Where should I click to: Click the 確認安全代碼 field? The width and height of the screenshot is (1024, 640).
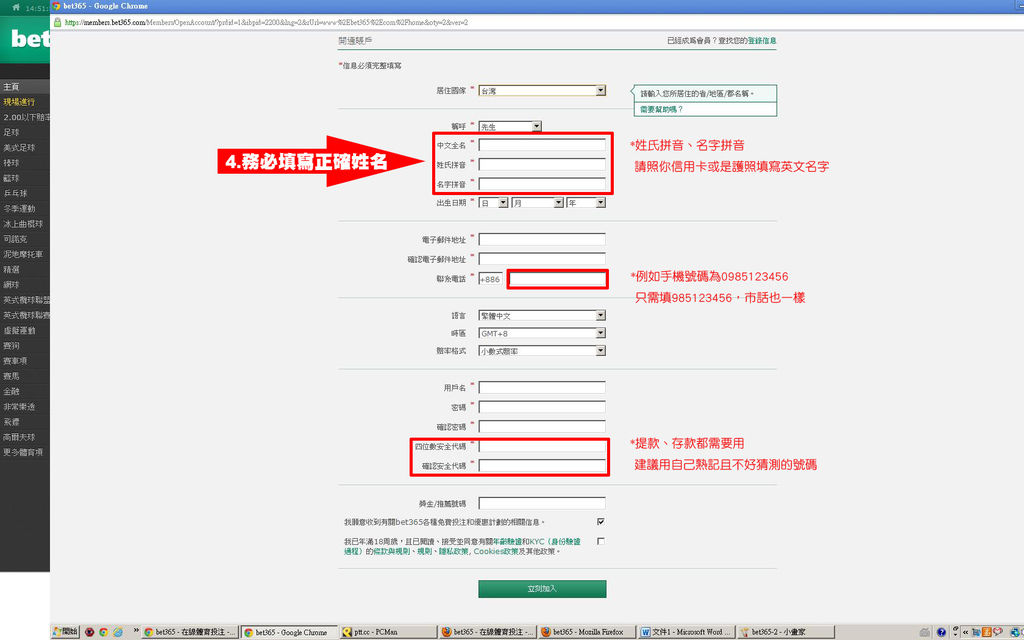click(x=541, y=466)
